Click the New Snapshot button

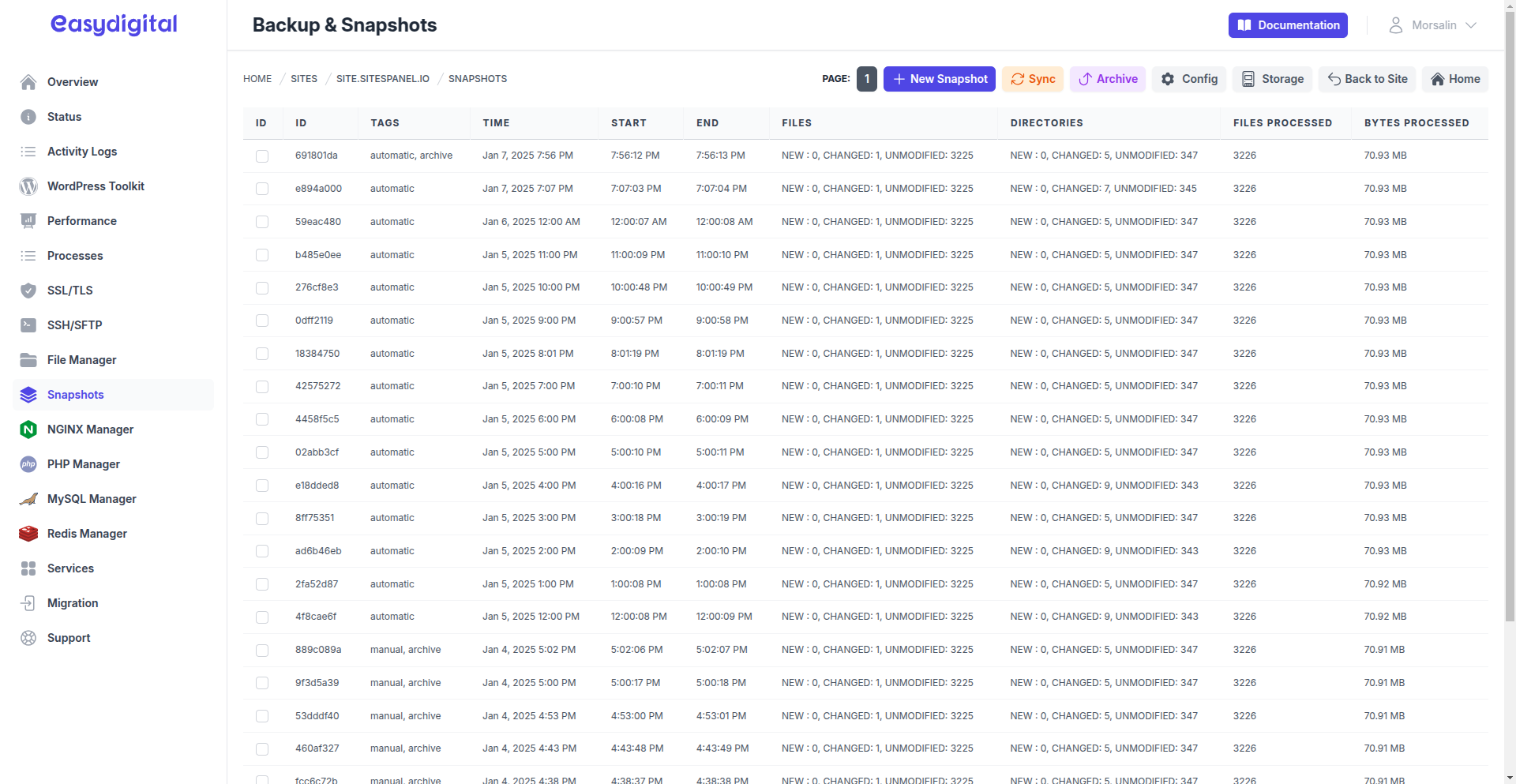939,79
